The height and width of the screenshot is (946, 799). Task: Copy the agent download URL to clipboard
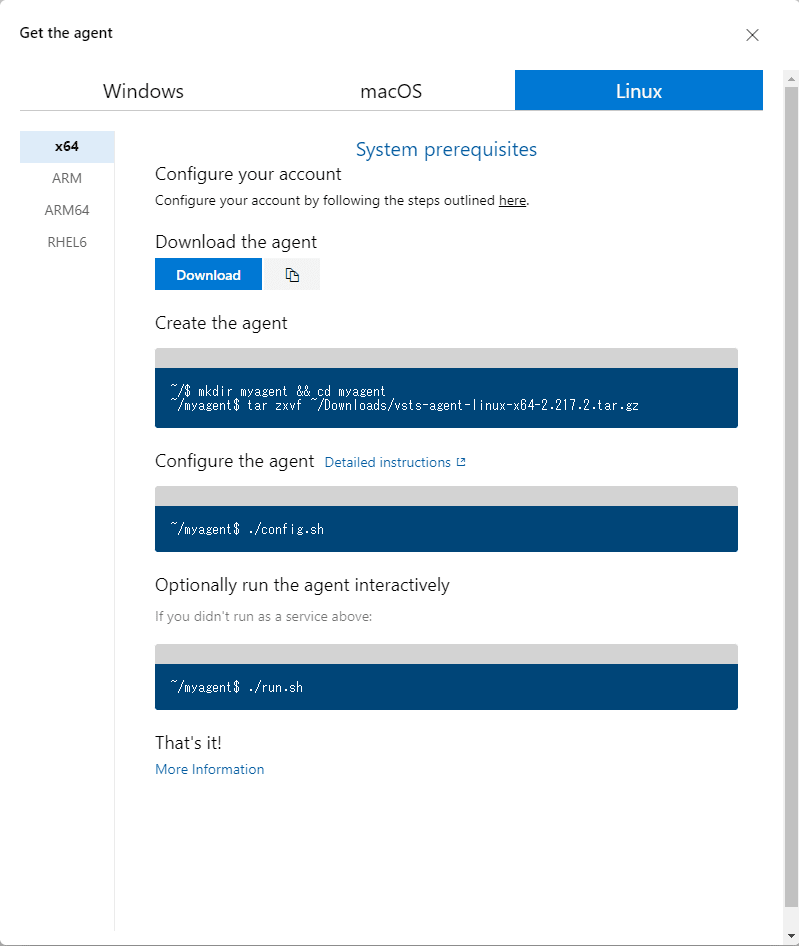292,275
